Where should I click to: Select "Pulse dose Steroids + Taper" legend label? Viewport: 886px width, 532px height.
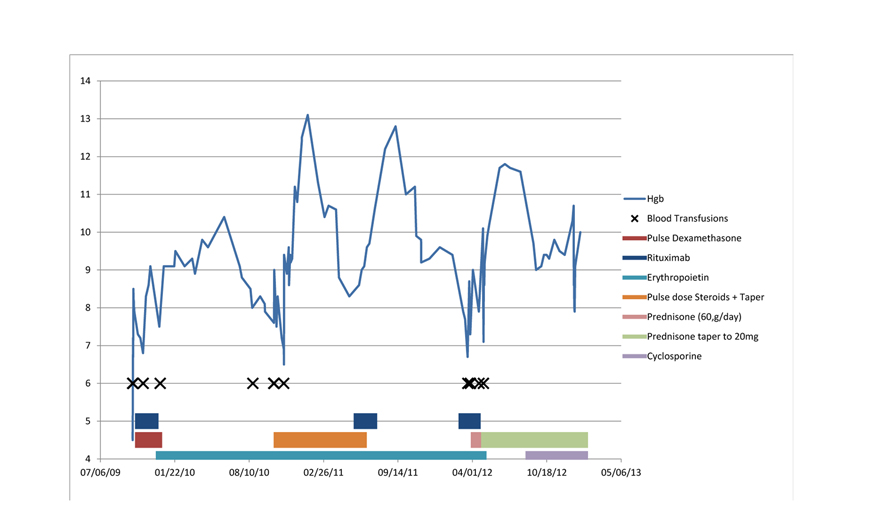tap(705, 297)
